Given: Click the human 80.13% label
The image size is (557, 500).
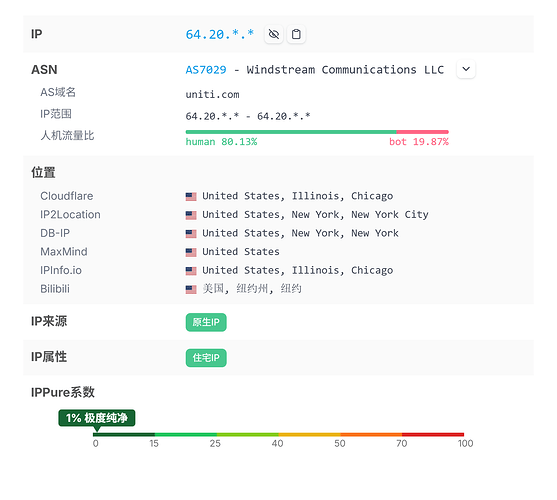Looking at the screenshot, I should (221, 142).
